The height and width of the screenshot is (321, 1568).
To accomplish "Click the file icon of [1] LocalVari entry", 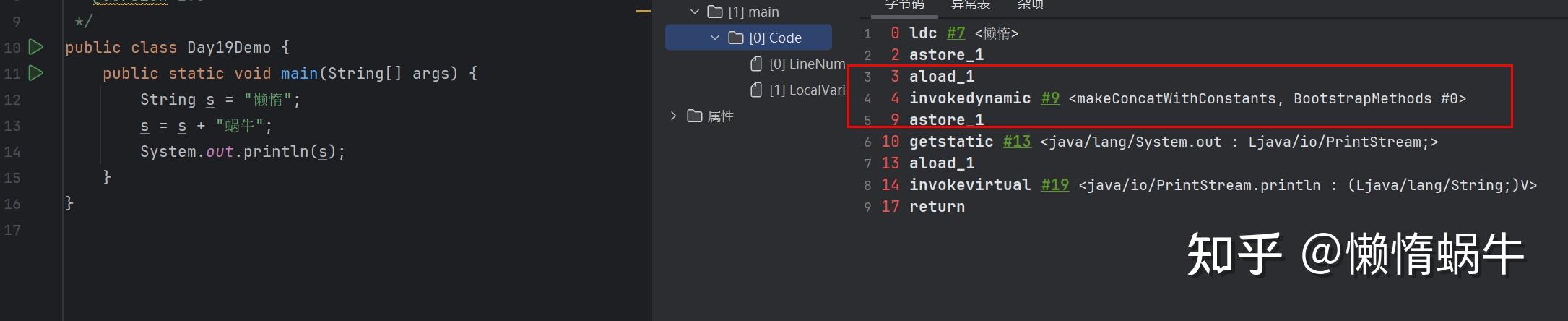I will [x=756, y=90].
